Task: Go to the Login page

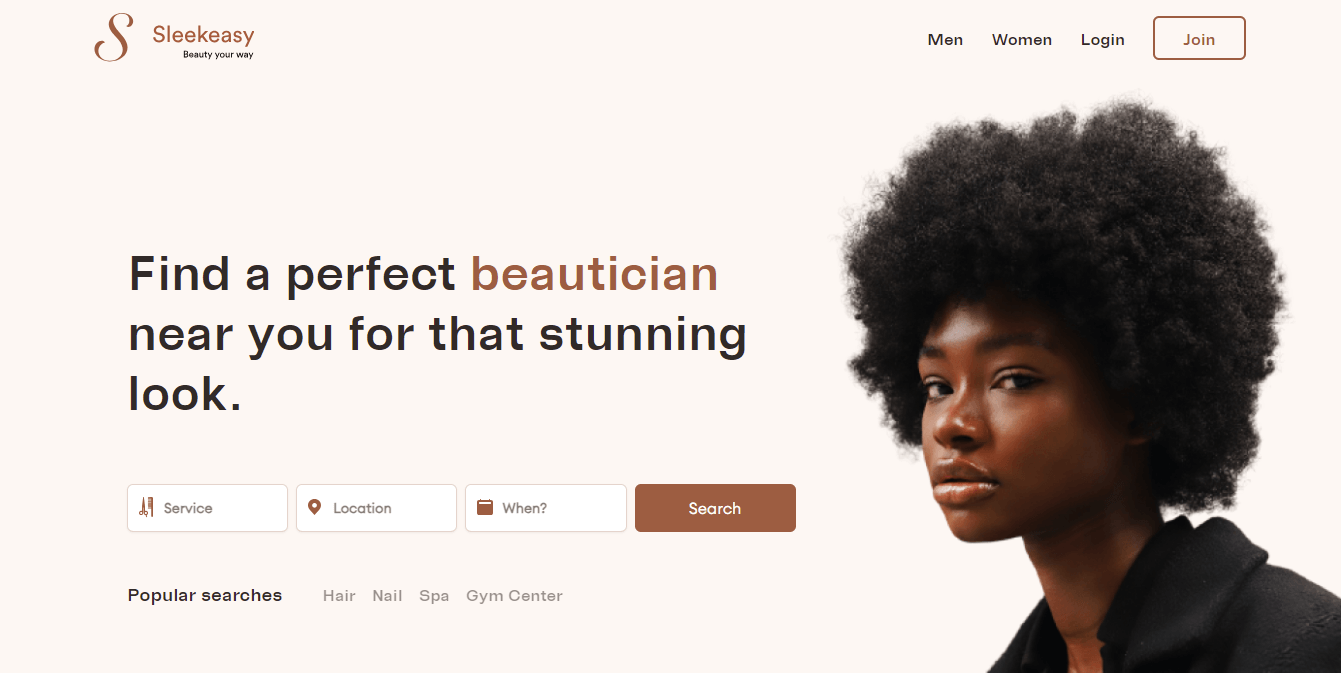Action: (1102, 40)
